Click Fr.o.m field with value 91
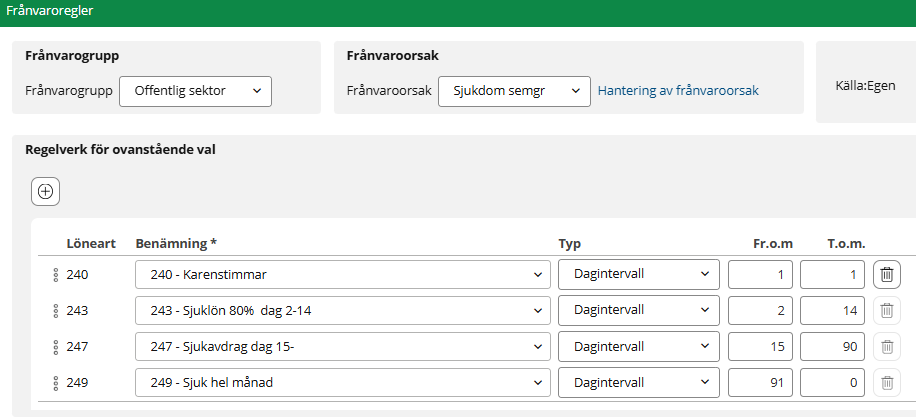 tap(760, 382)
